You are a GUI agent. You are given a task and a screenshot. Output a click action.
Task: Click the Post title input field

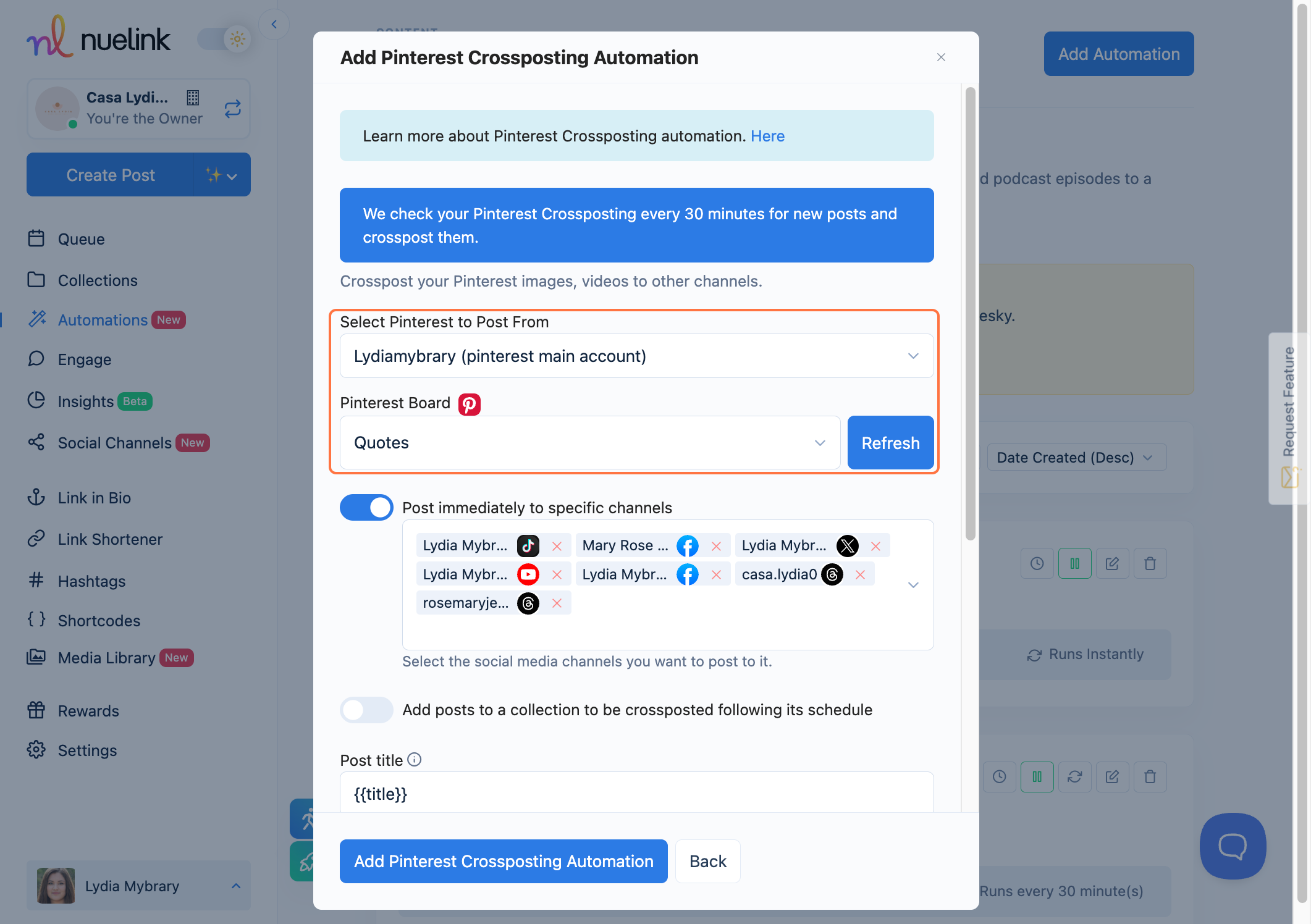[636, 794]
